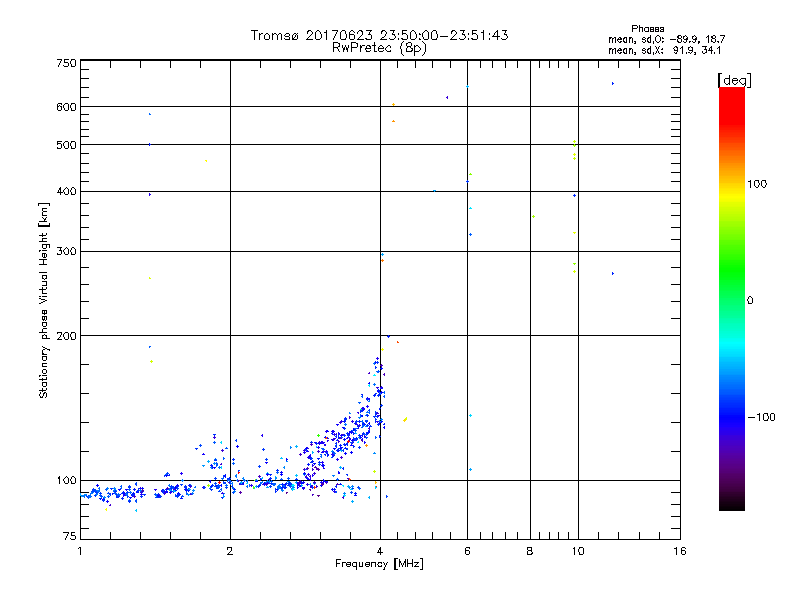The width and height of the screenshot is (800, 600).
Task: Click the 300 tick on height axis
Action: coord(66,251)
